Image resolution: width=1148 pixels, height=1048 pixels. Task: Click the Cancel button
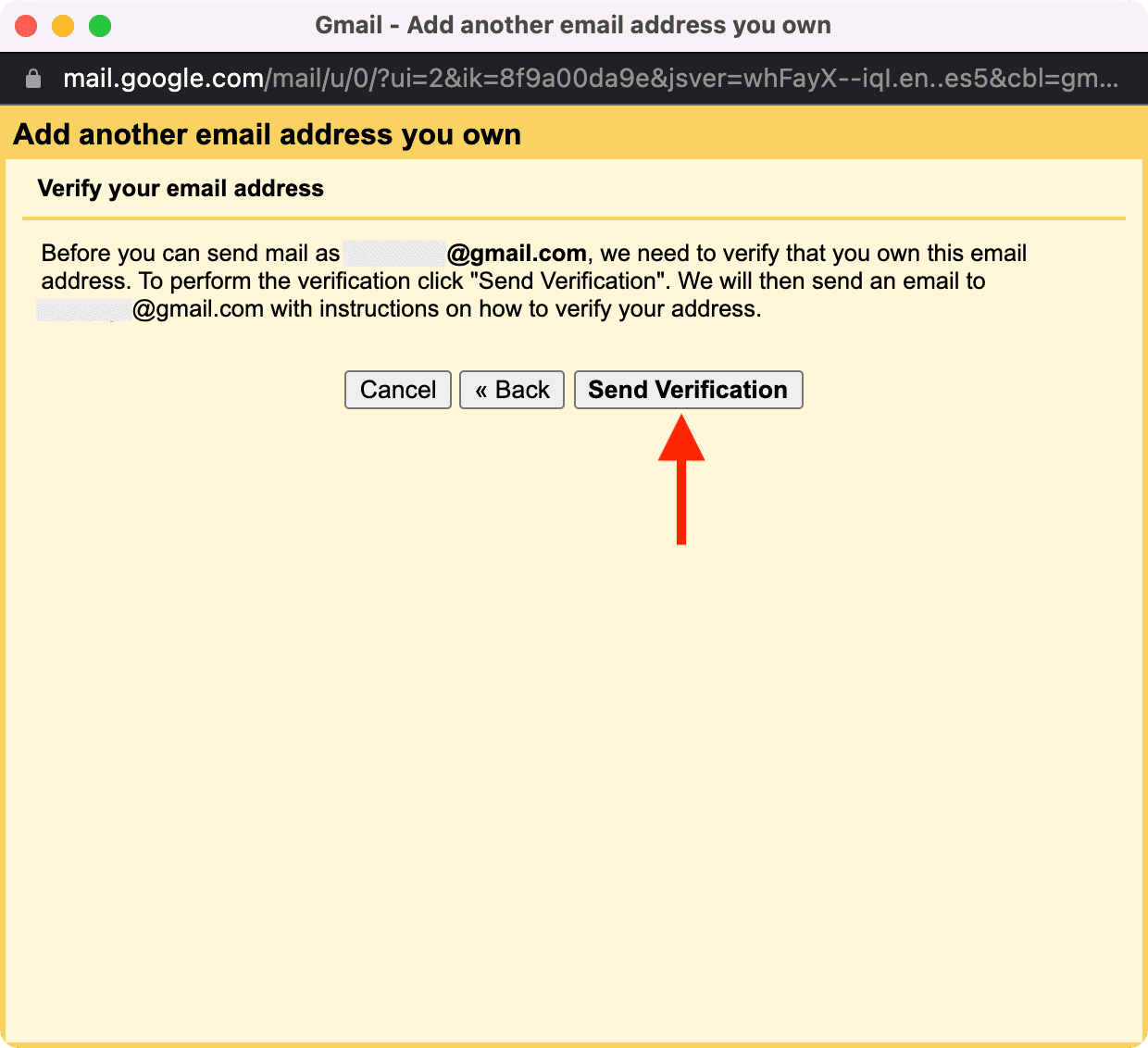(398, 390)
